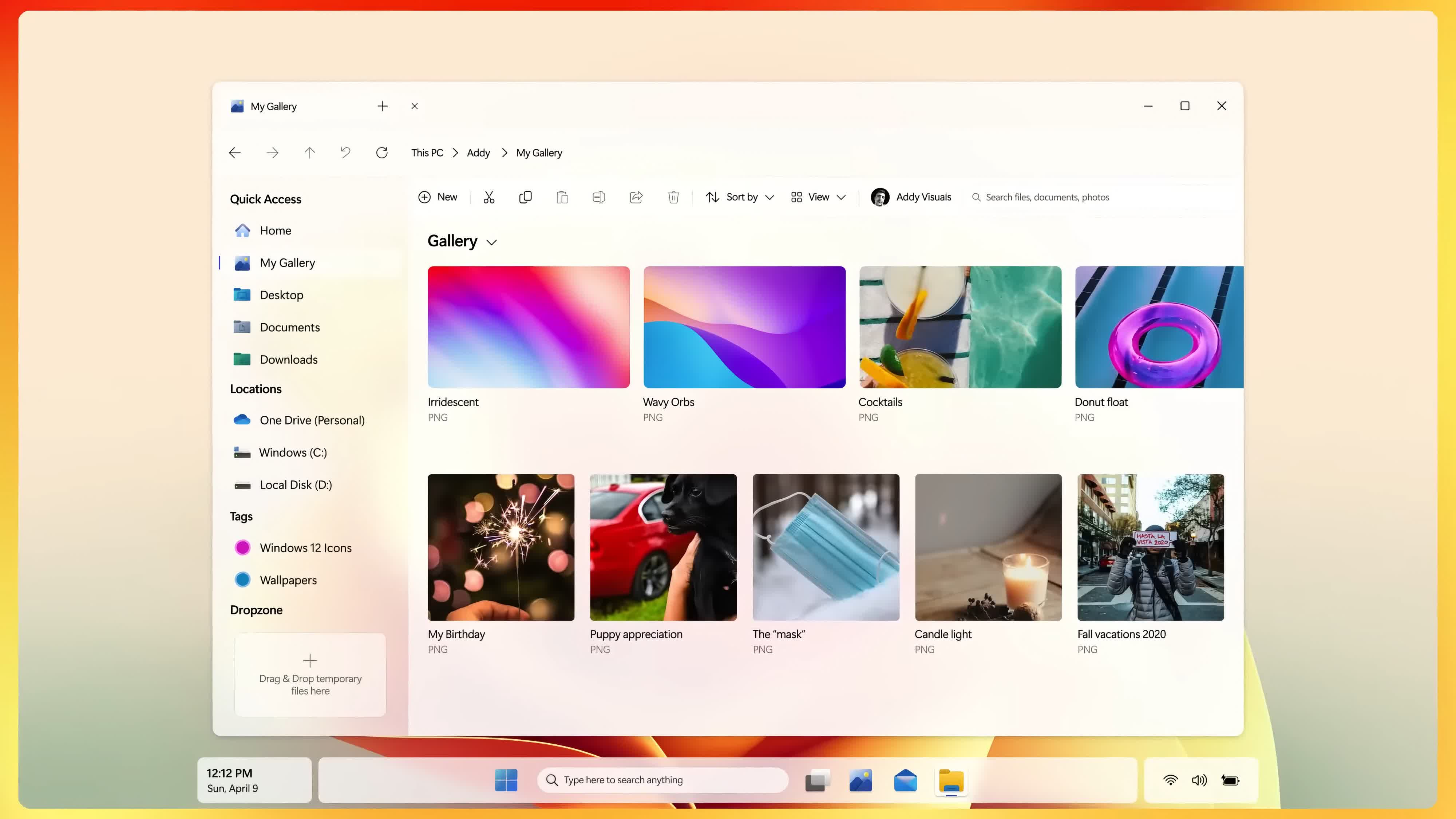Click My Gallery in breadcrumb path

[539, 153]
